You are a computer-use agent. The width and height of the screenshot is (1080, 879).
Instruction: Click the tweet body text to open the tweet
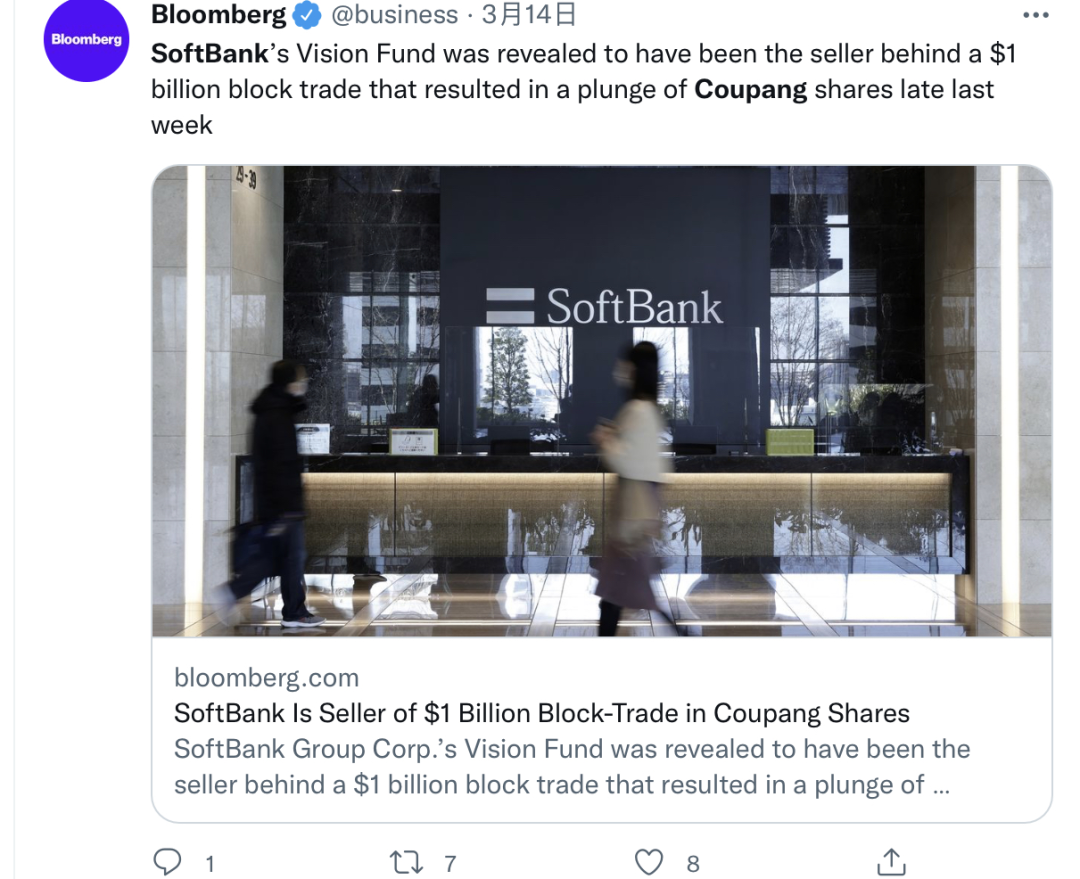click(x=583, y=90)
